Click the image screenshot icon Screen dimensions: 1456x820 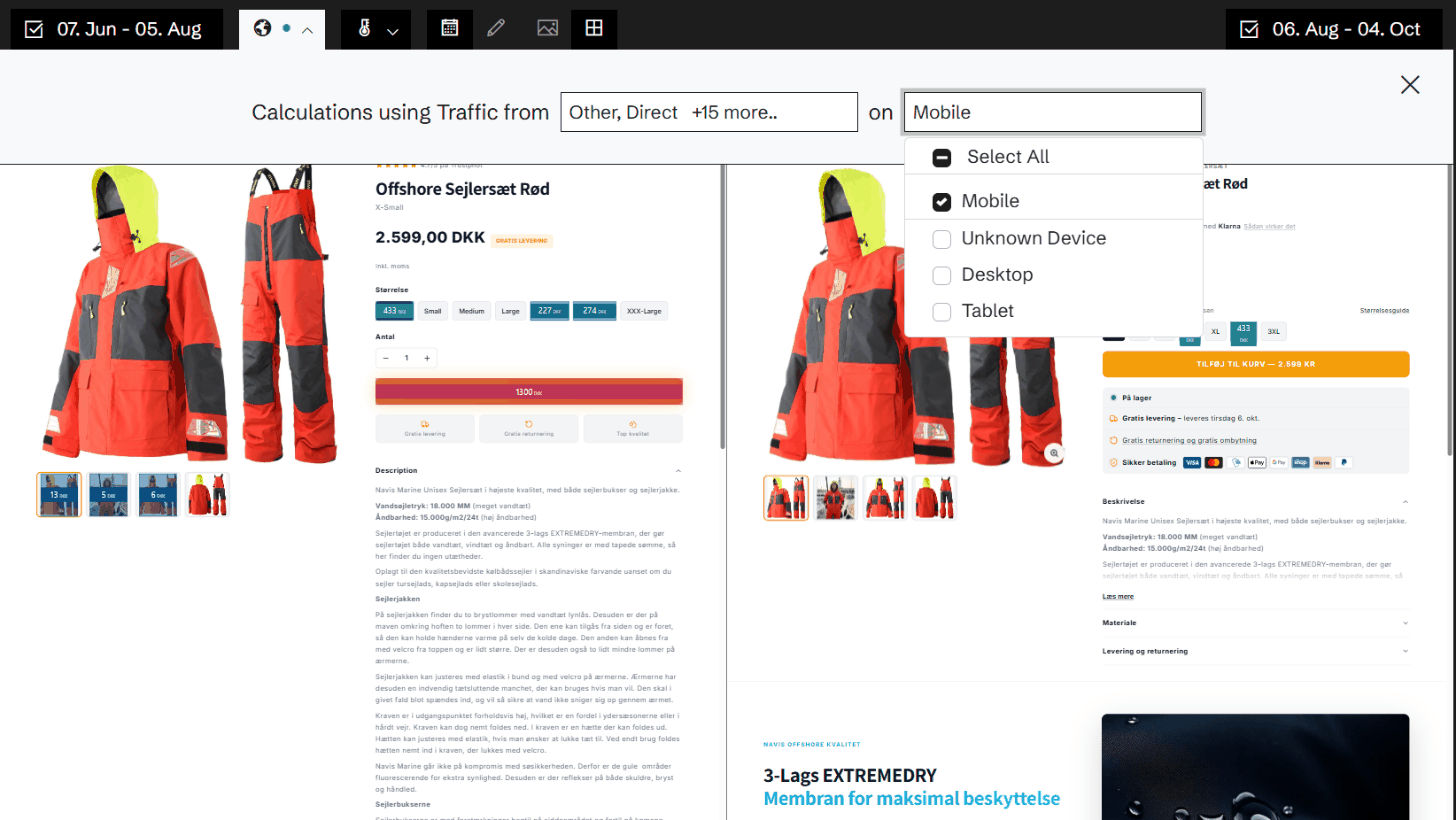click(547, 29)
